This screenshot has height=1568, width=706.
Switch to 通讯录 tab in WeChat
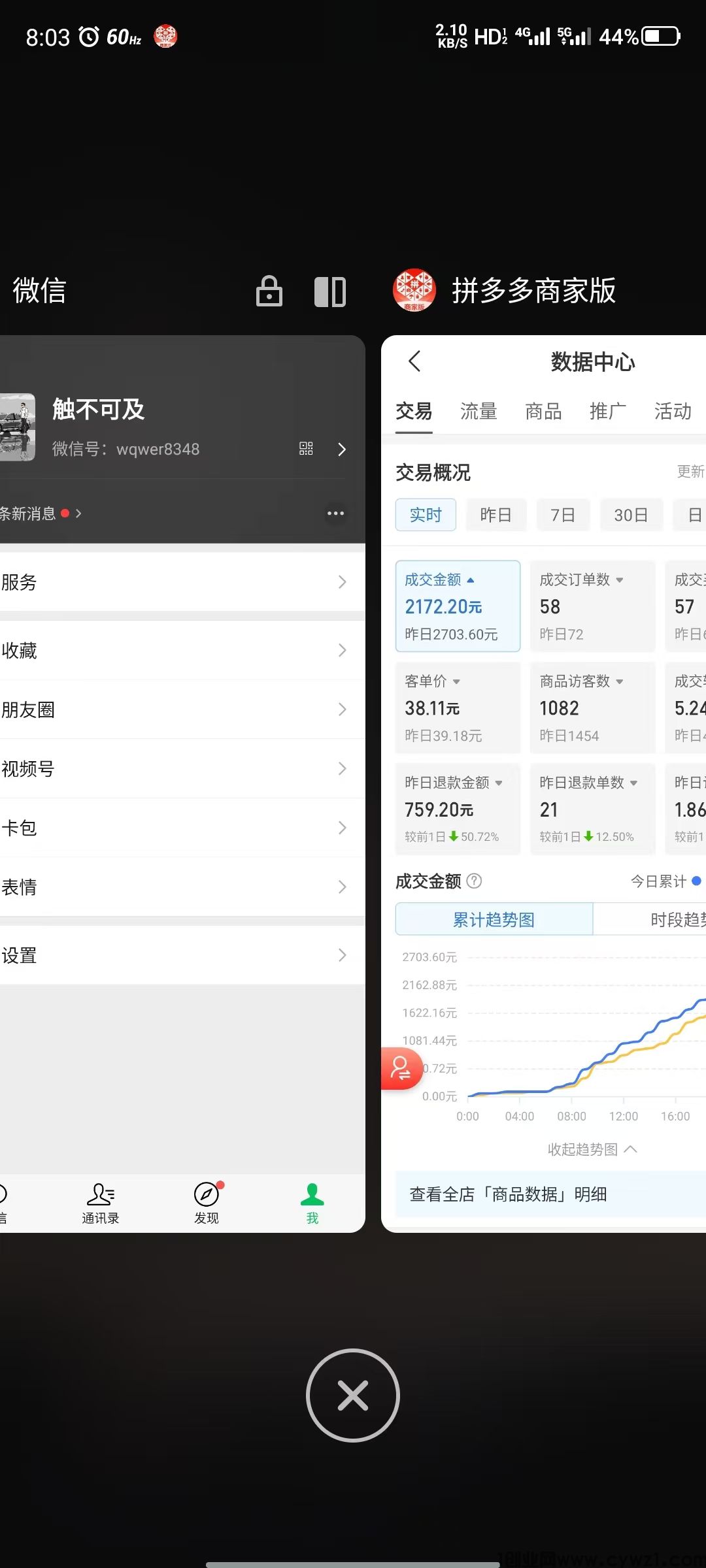click(x=101, y=1203)
